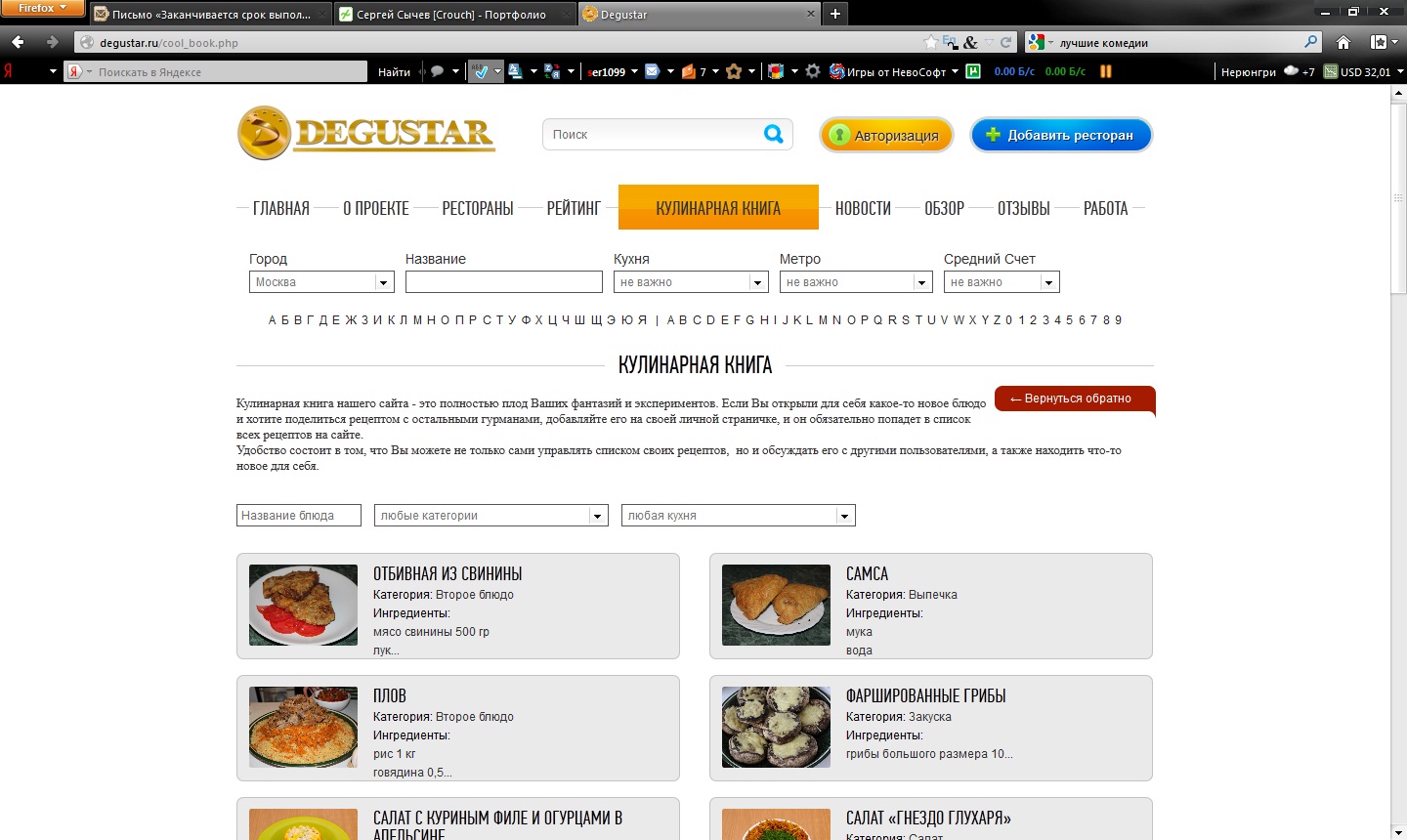Reload the page with the refresh icon
Viewport: 1407px width, 840px height.
(1005, 42)
